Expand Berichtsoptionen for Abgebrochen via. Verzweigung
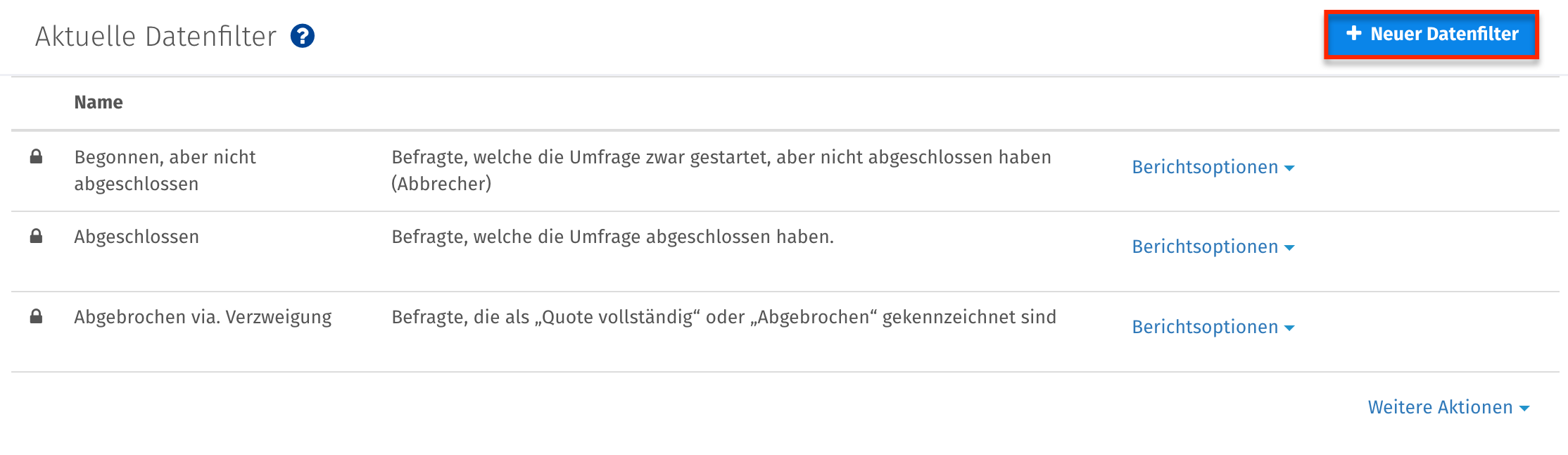This screenshot has width=1568, height=455. [1212, 328]
